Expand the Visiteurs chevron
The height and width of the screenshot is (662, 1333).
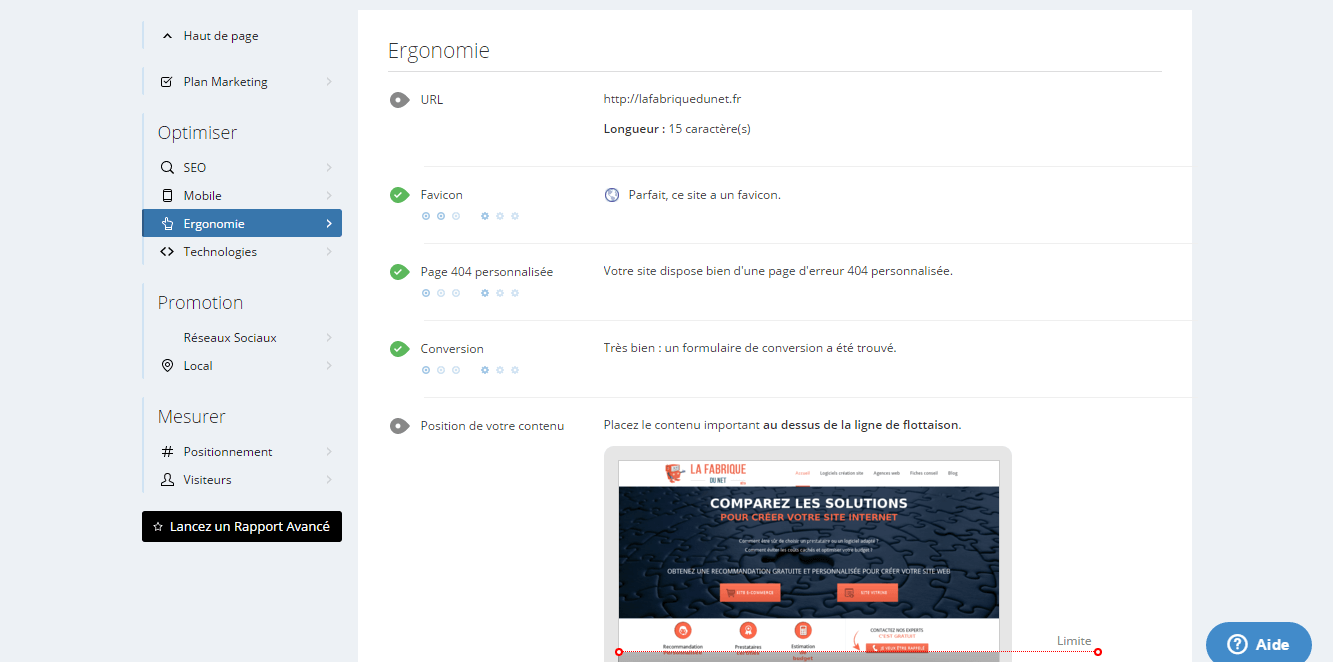click(x=328, y=480)
